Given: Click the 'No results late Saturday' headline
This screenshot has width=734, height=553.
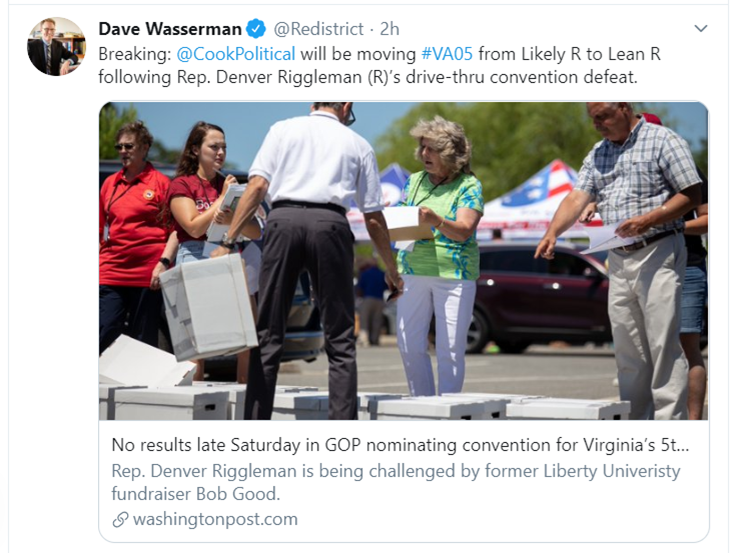Looking at the screenshot, I should point(400,445).
